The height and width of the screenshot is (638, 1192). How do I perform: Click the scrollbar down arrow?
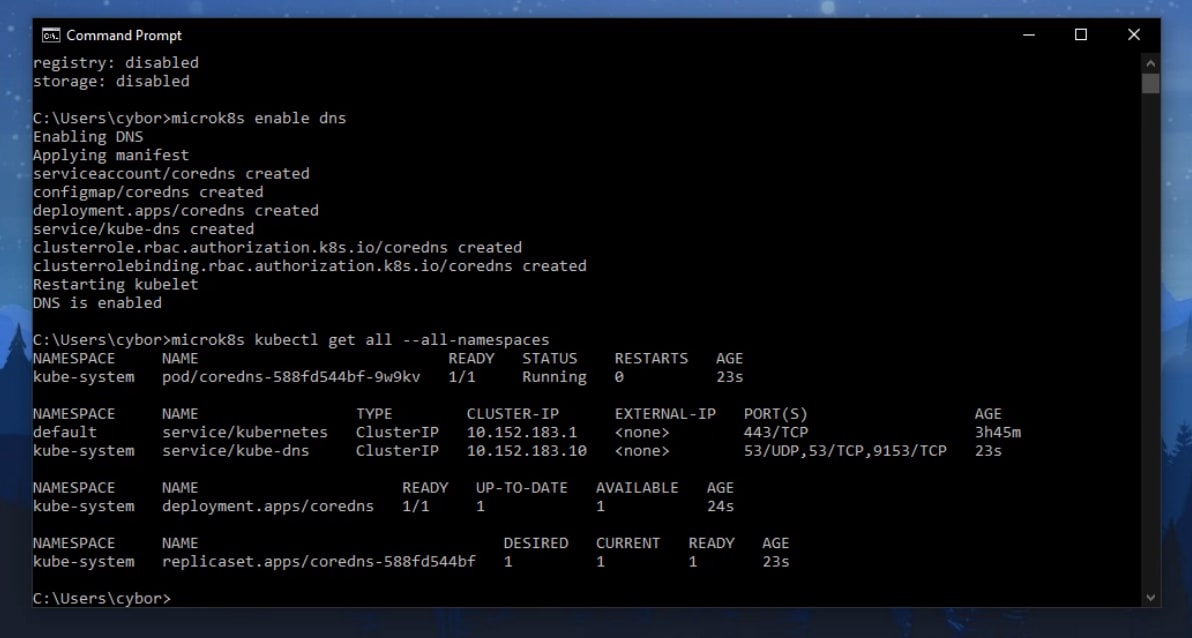pos(1150,598)
